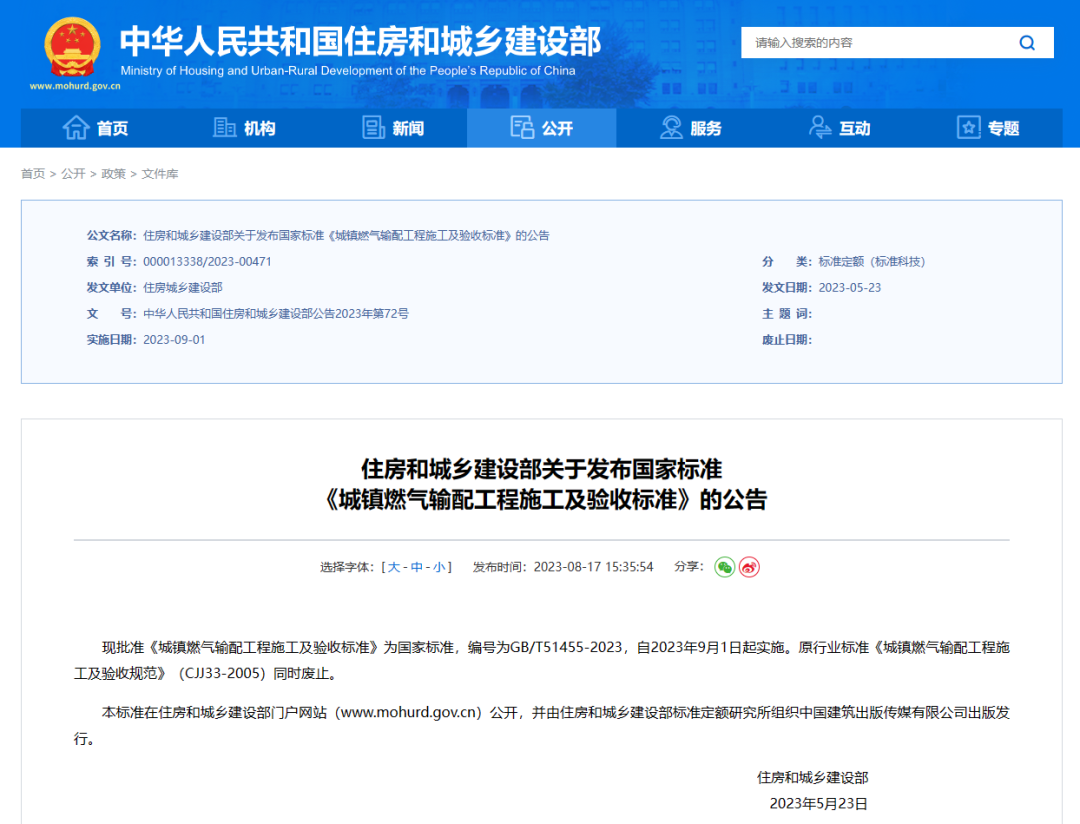Select 分类 value 标准定额（标准科技）

pyautogui.click(x=872, y=262)
